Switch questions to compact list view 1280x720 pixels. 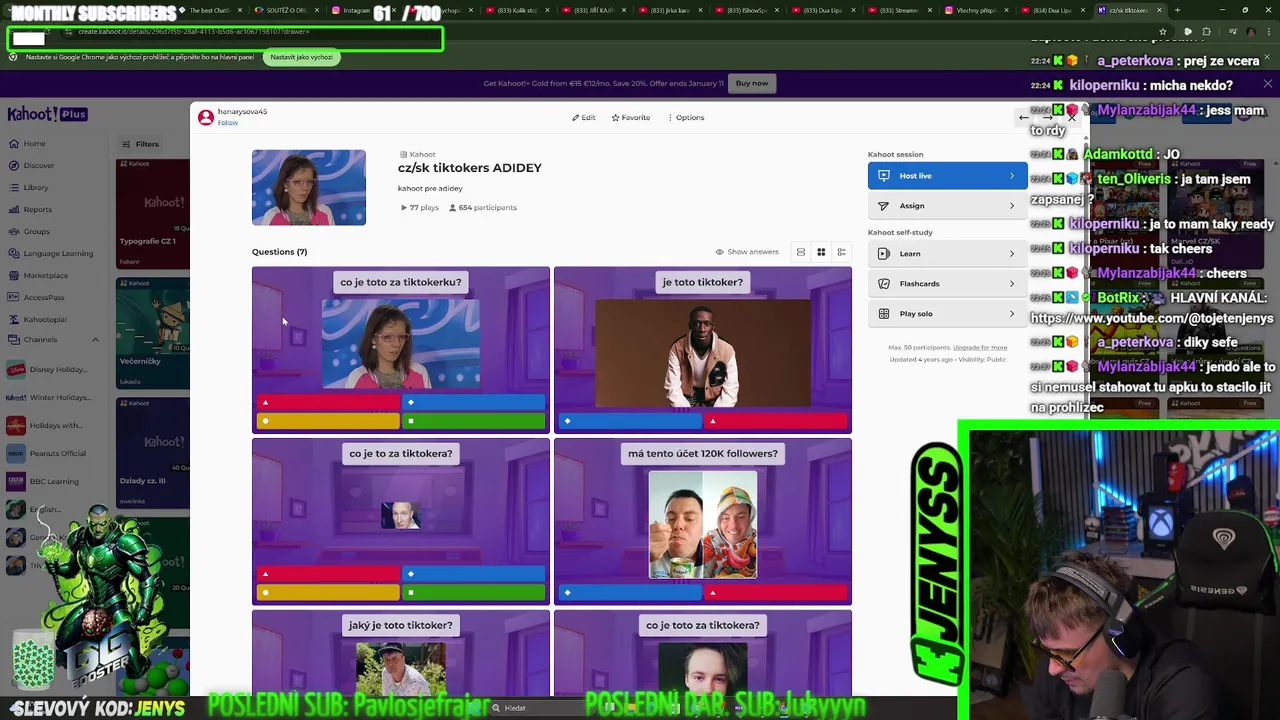tap(841, 252)
